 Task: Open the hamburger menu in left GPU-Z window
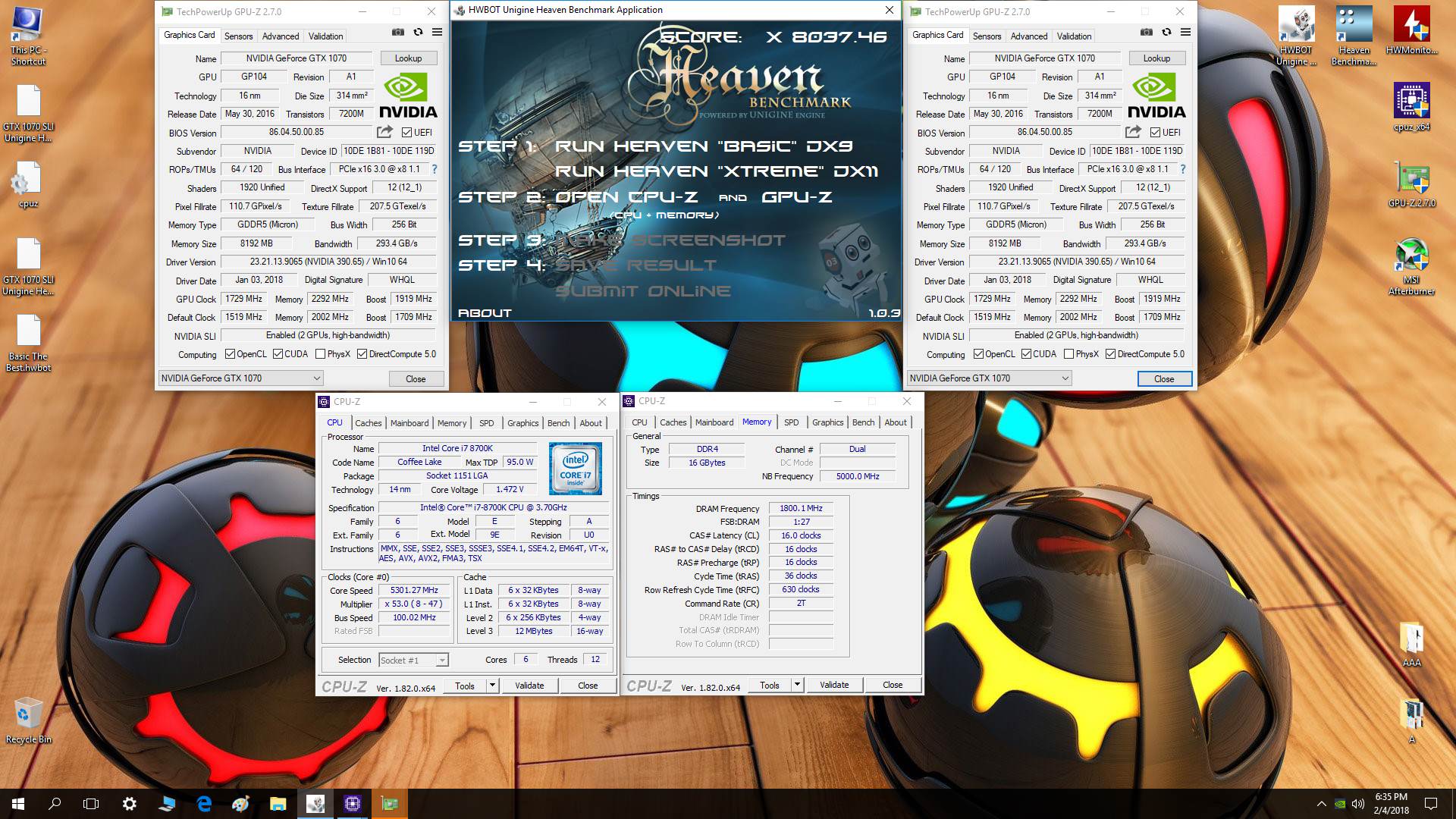point(438,33)
